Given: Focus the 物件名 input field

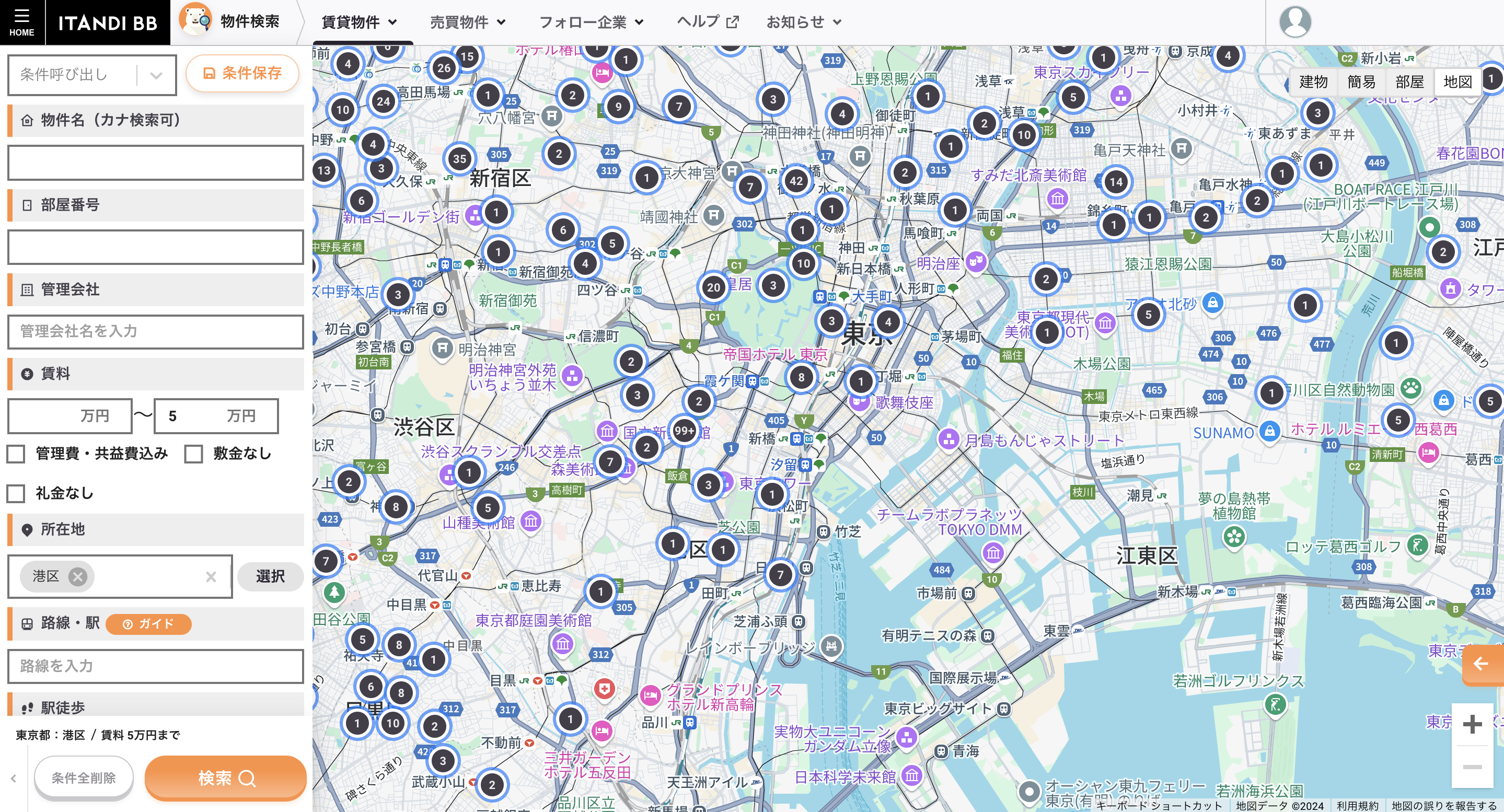Looking at the screenshot, I should click(x=155, y=163).
